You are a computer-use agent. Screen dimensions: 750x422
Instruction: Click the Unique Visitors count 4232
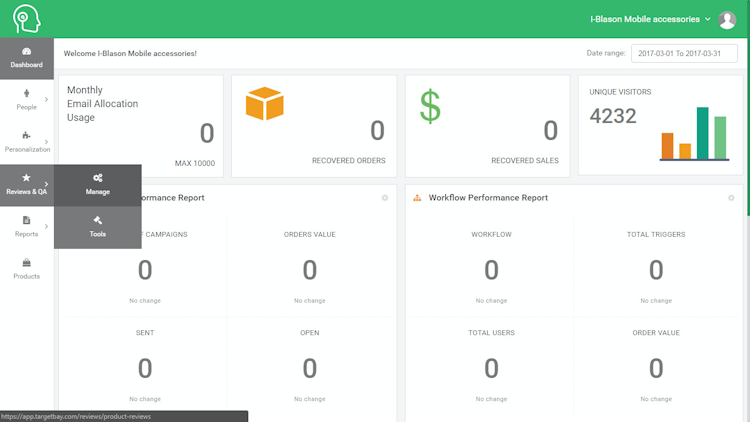[613, 116]
